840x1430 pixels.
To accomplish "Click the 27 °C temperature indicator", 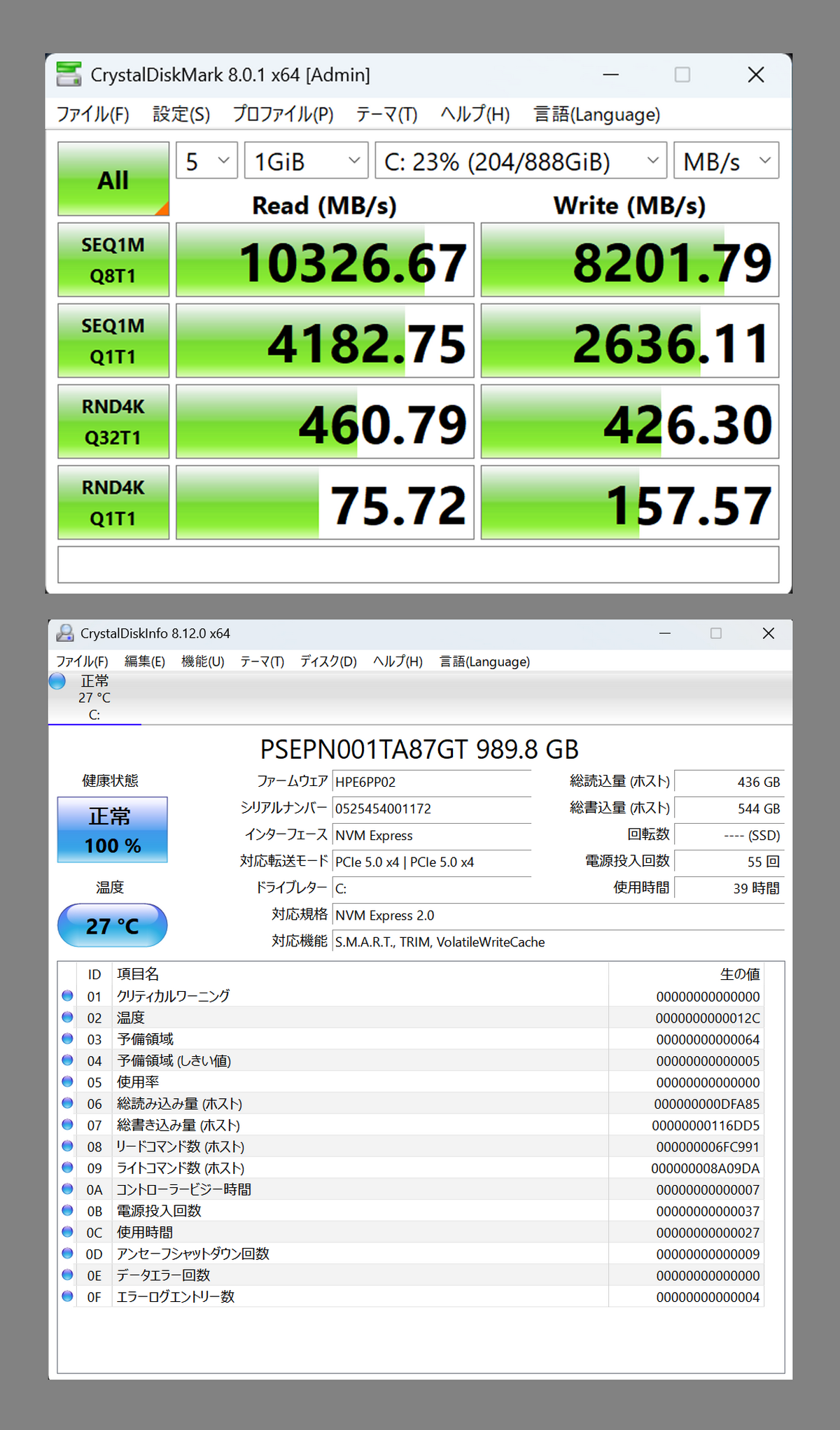I will coord(113,925).
